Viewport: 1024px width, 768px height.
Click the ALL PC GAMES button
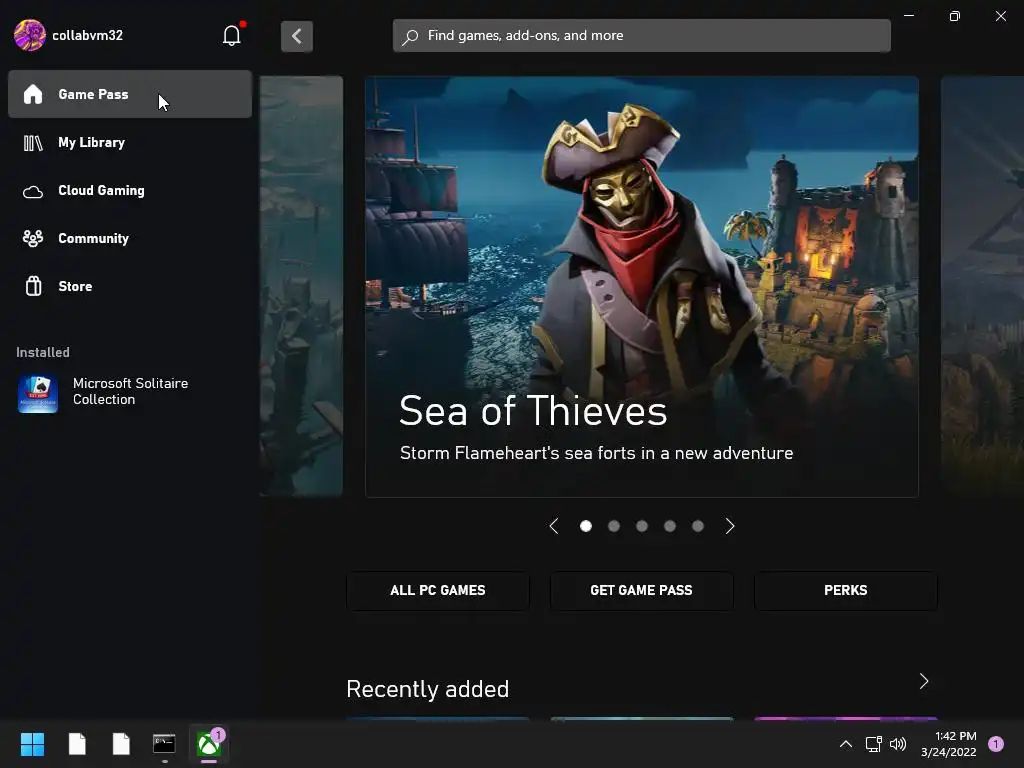point(438,590)
